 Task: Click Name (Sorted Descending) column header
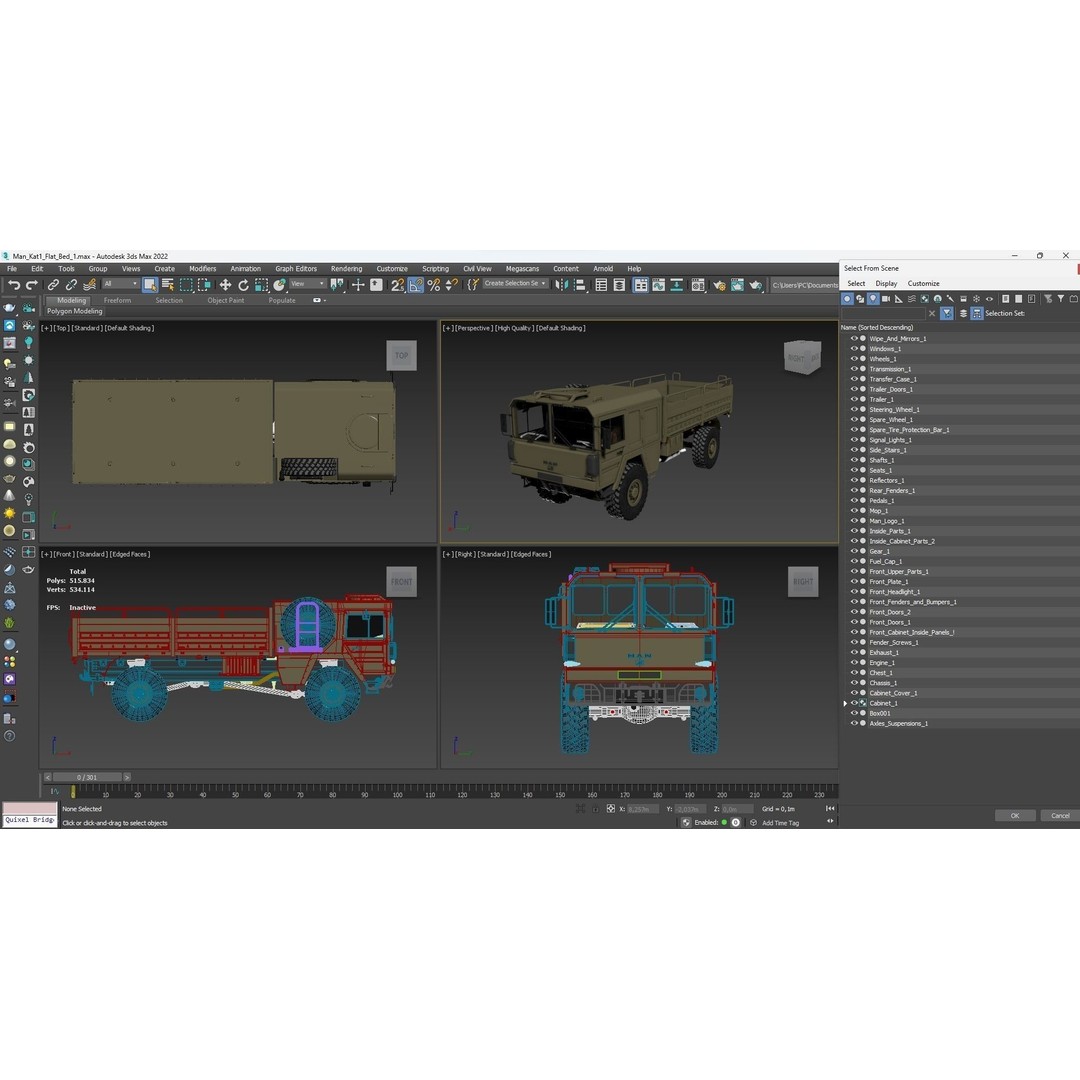(x=877, y=327)
